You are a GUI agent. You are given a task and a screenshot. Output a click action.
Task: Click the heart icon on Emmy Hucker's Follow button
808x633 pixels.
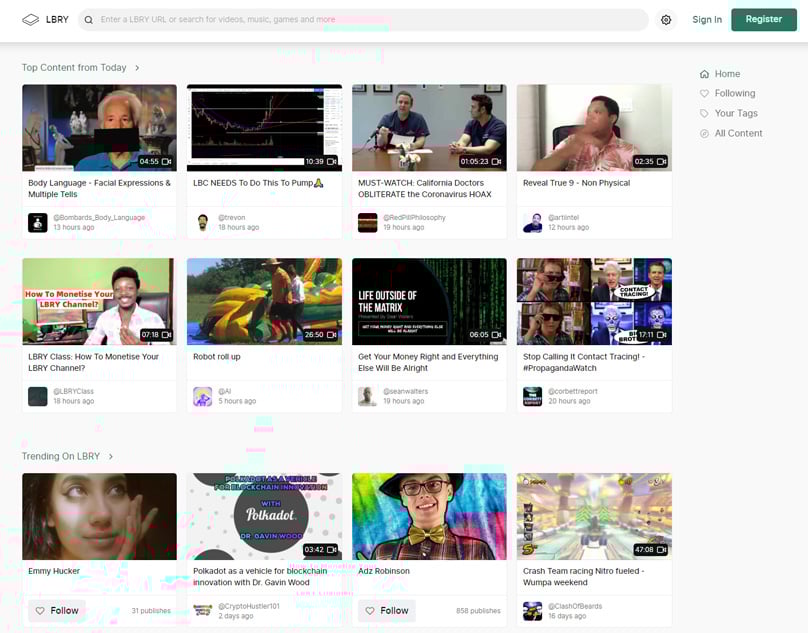coord(40,611)
